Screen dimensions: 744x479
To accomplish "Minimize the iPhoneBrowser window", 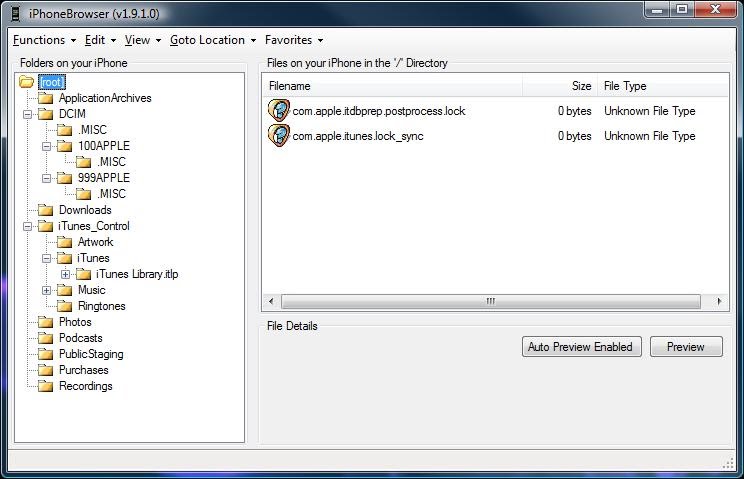I will click(657, 9).
